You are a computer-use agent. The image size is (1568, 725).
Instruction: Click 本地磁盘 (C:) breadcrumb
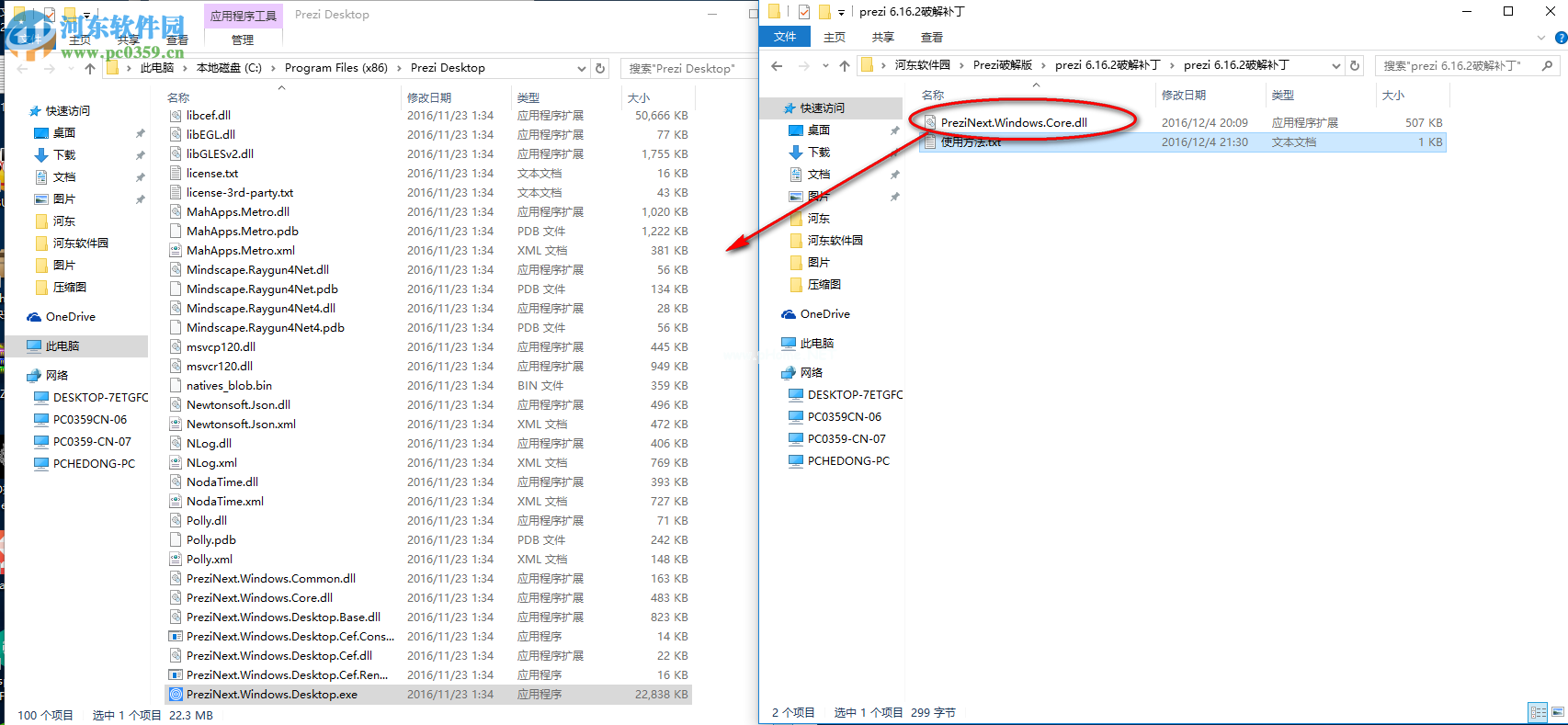pos(229,68)
